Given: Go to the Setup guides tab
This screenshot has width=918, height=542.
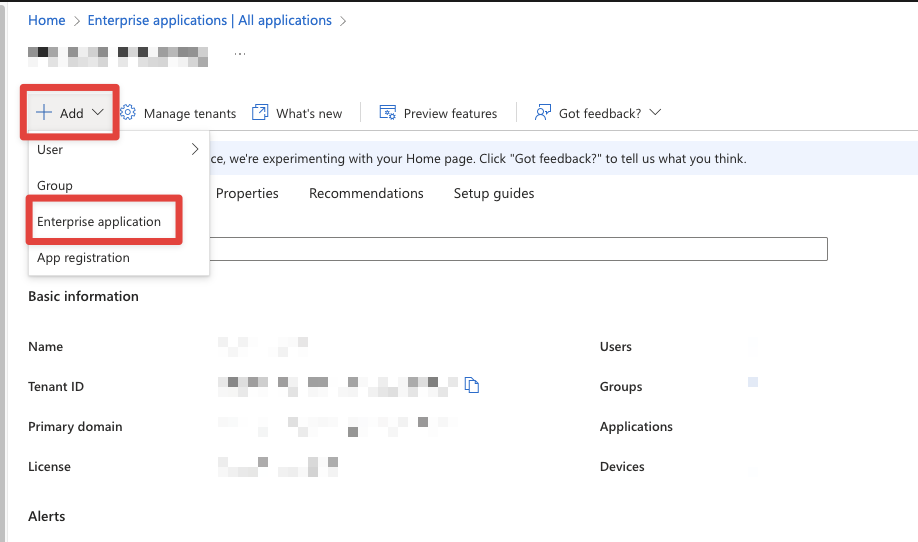Looking at the screenshot, I should 494,193.
